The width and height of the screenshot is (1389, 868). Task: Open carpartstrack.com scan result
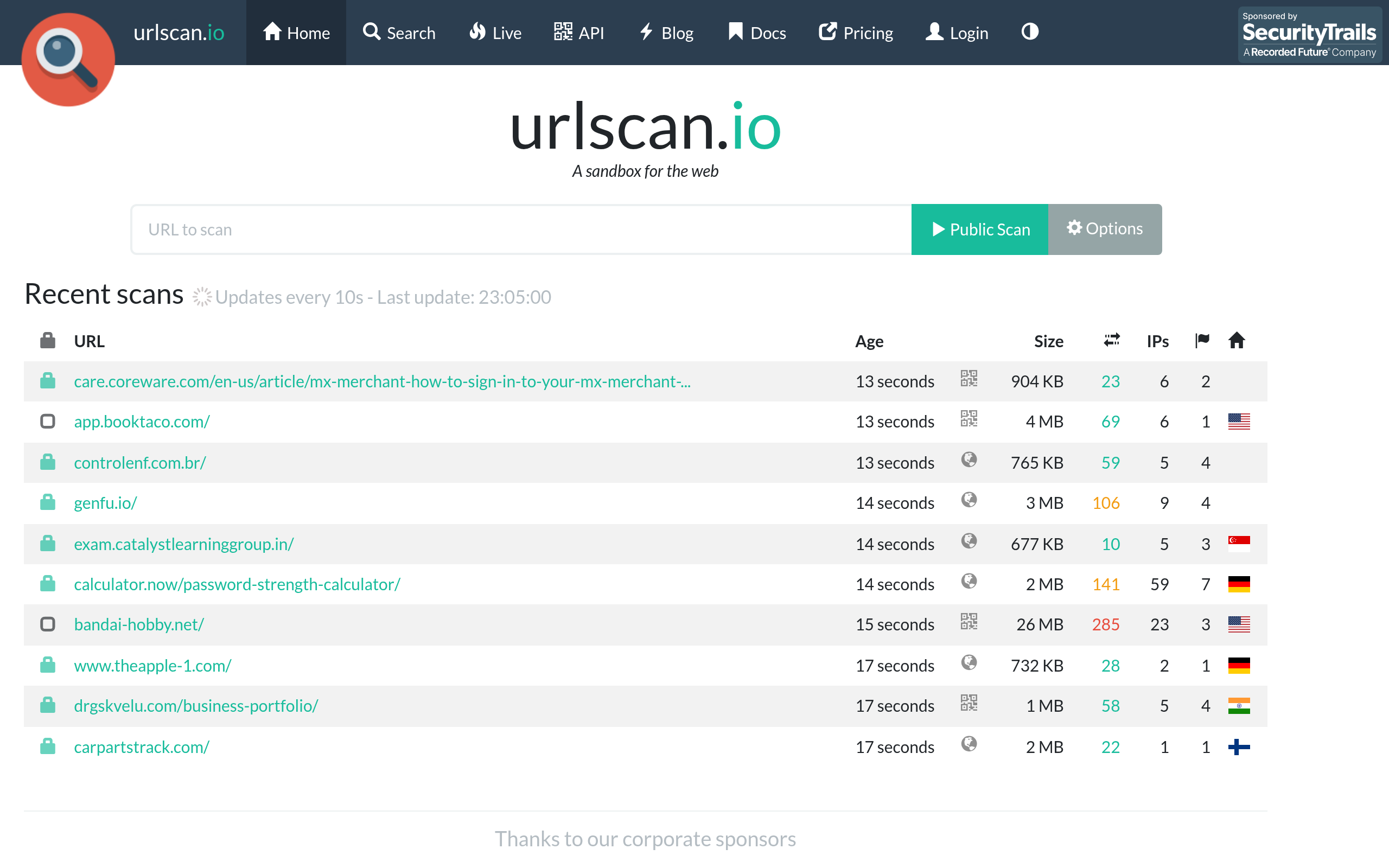point(142,747)
